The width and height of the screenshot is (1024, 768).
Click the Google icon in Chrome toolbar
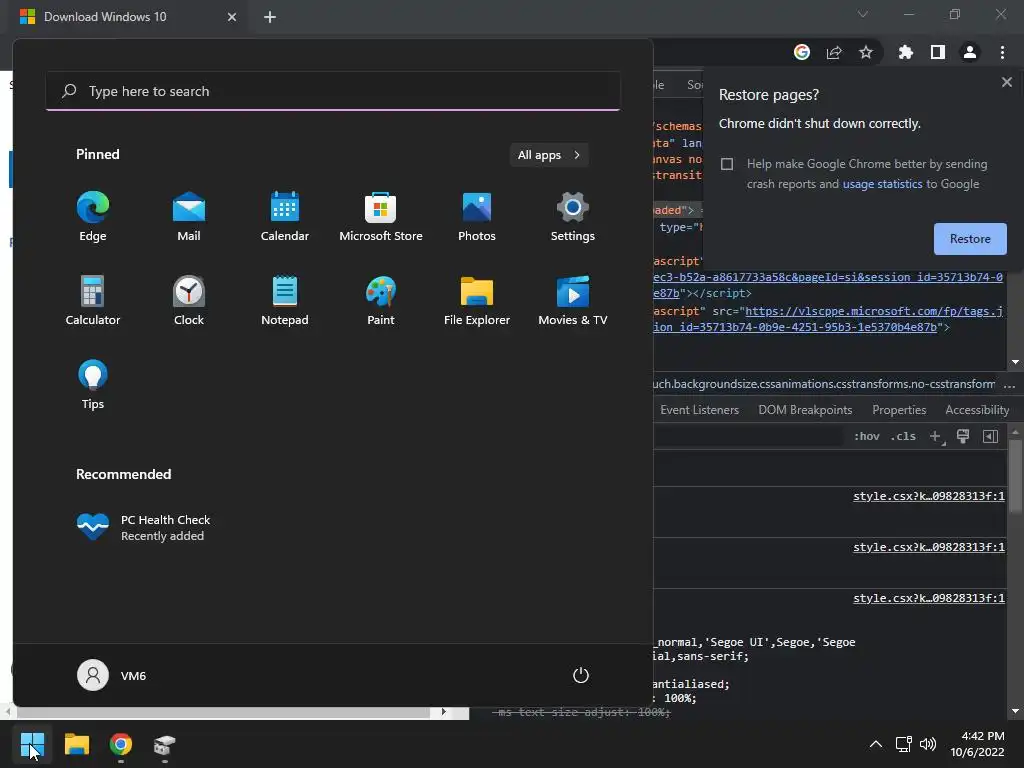(x=802, y=52)
